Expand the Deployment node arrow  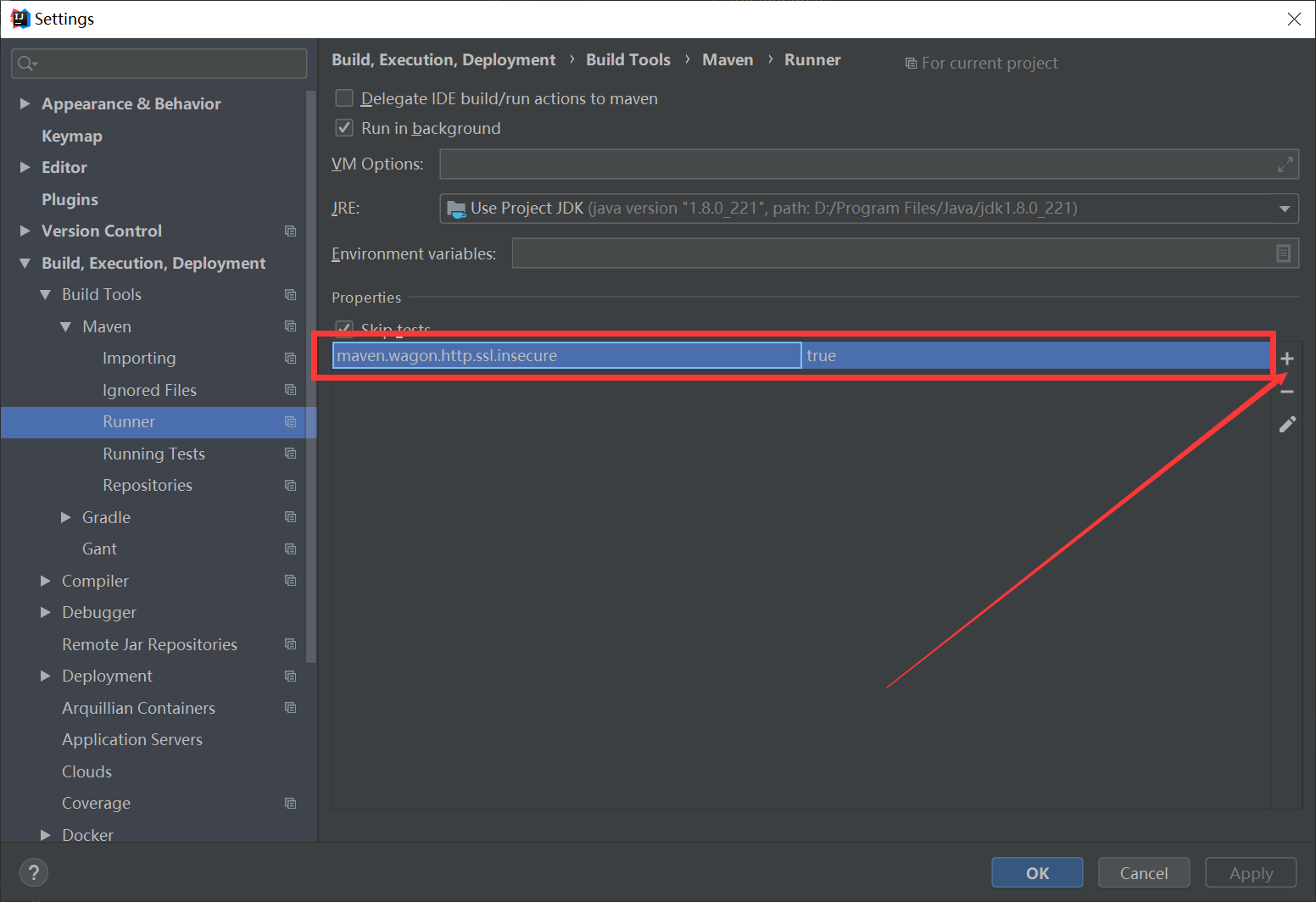click(x=46, y=676)
